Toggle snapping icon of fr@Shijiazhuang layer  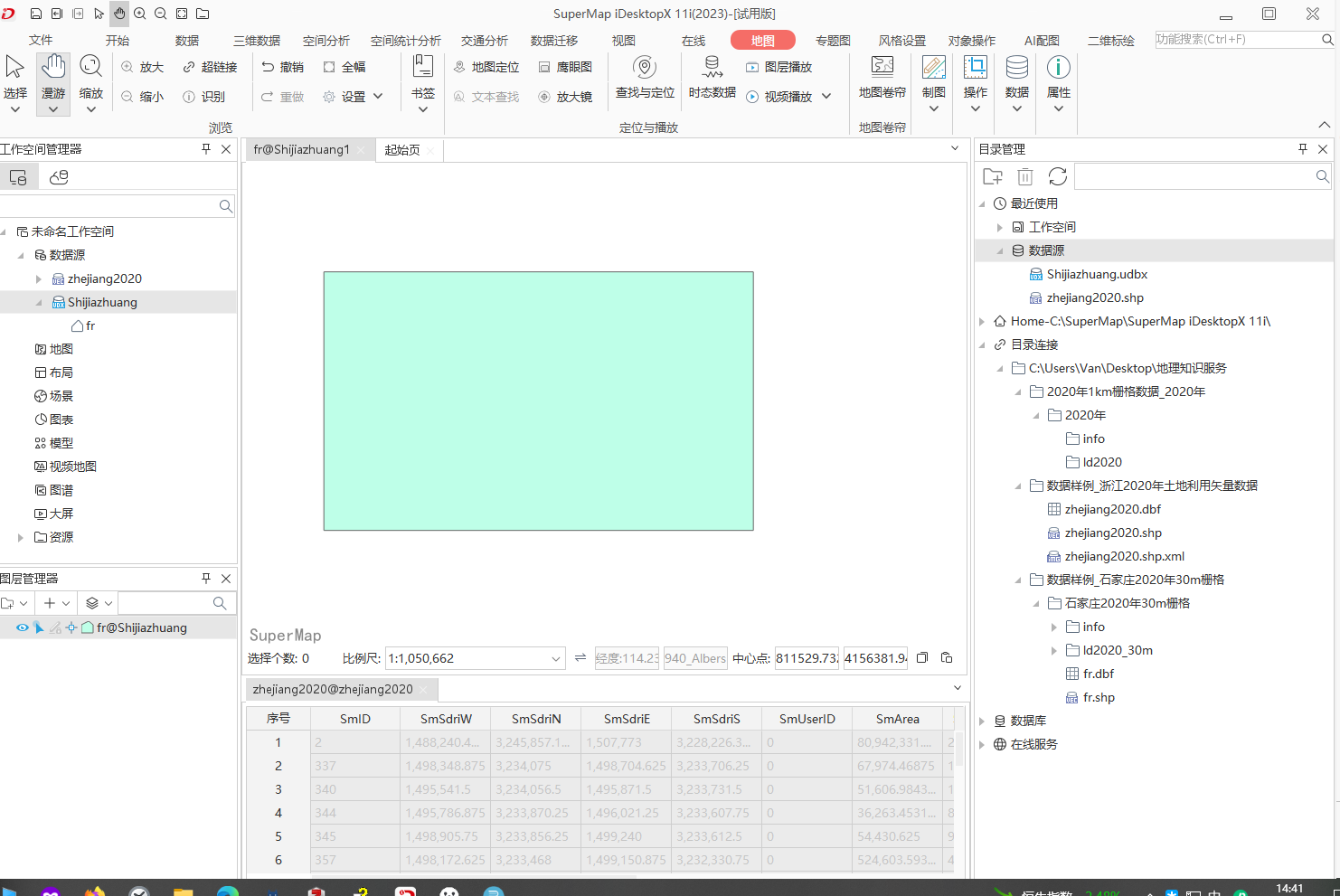(x=71, y=627)
